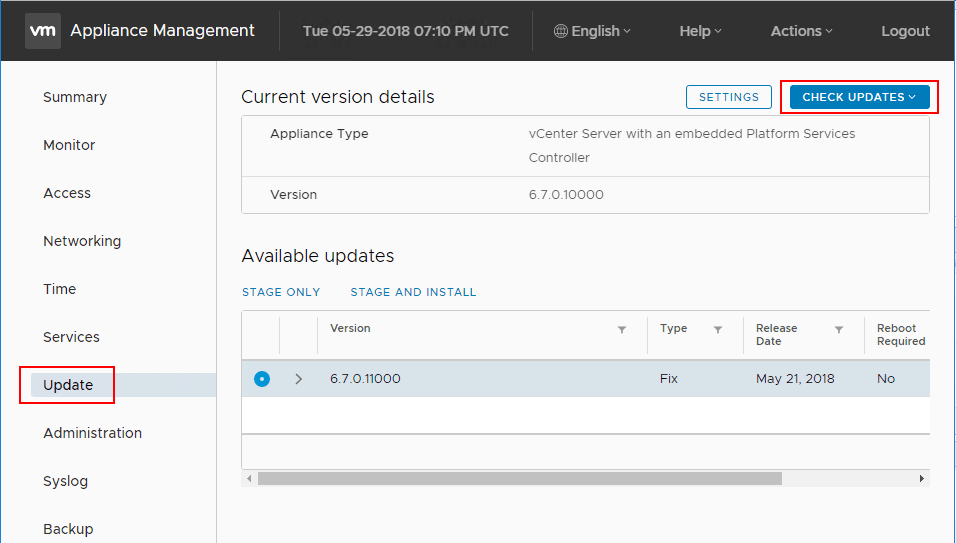Go to the Summary section
The width and height of the screenshot is (956, 543).
75,97
